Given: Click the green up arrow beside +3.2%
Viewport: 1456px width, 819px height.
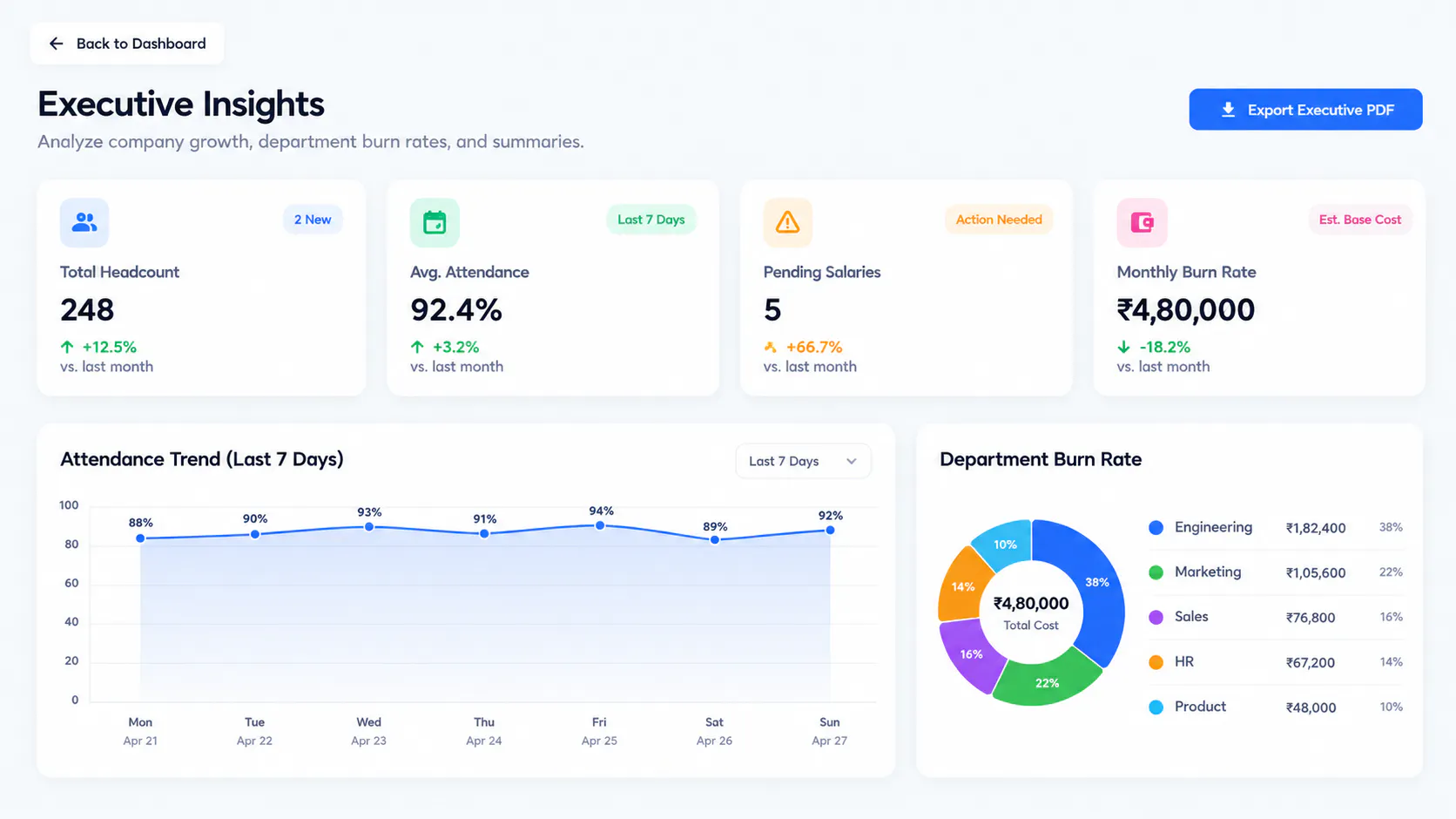Looking at the screenshot, I should click(x=417, y=347).
